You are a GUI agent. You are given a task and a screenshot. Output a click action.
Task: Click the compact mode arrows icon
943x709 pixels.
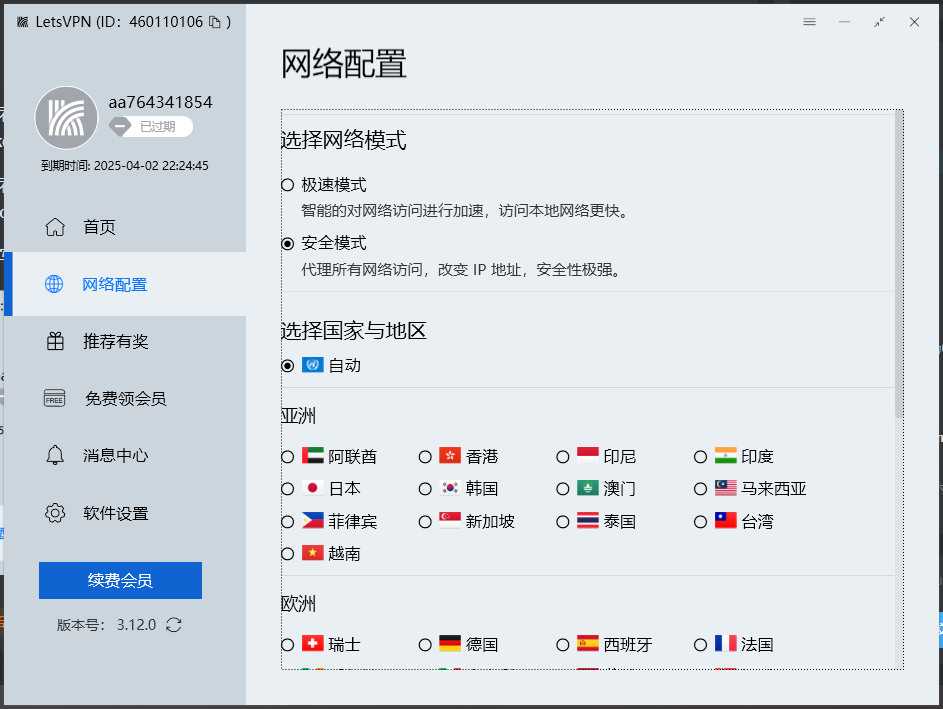[x=879, y=22]
